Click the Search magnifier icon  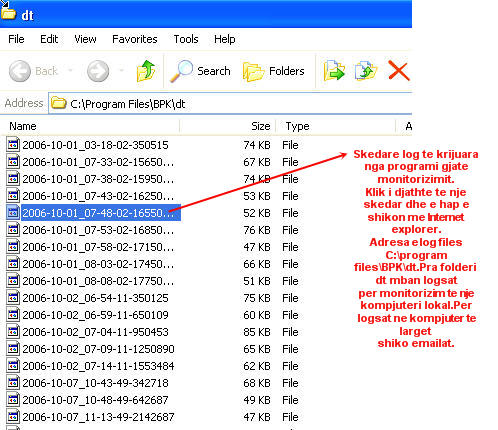[182, 71]
